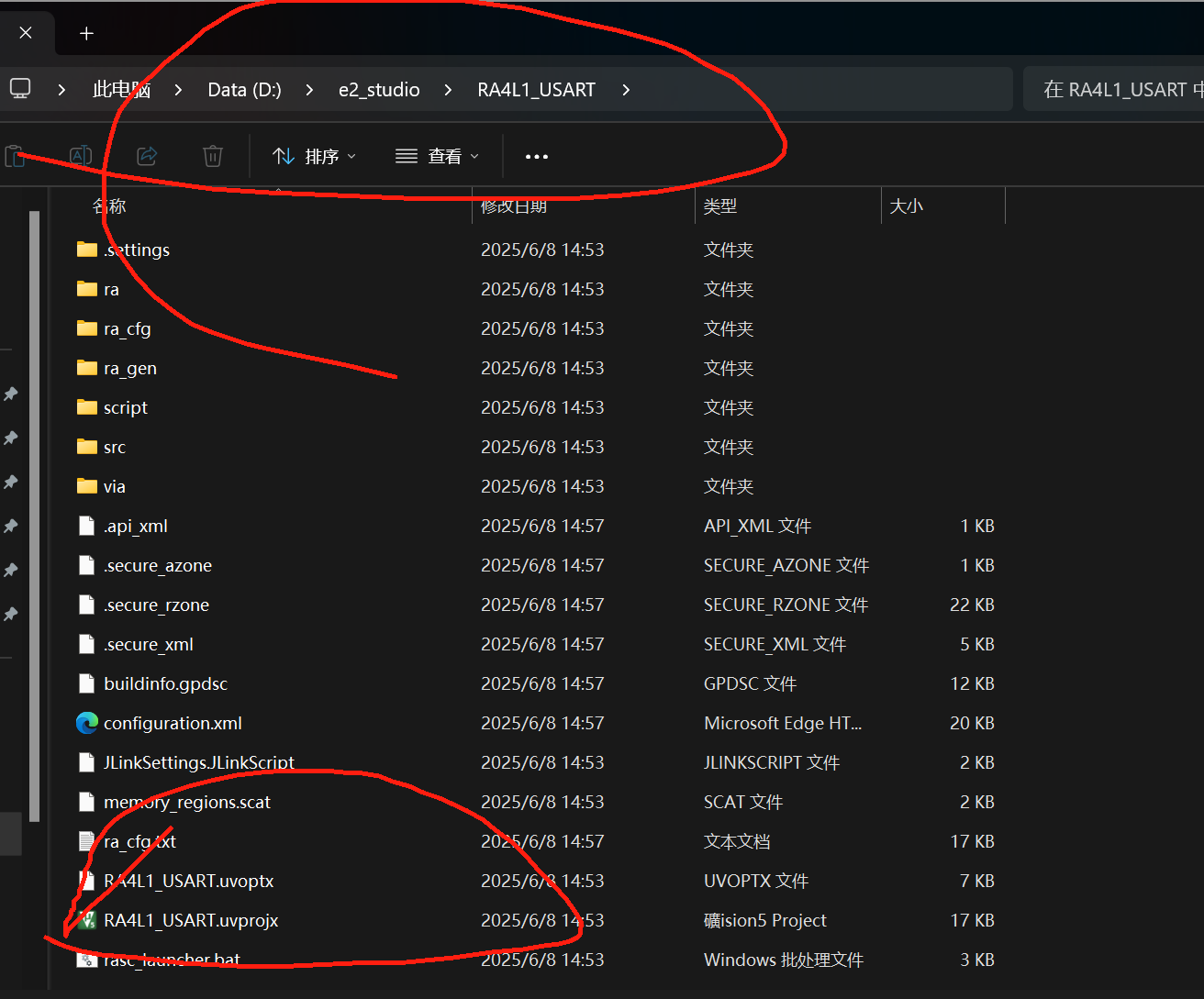
Task: Click the paste clipboard icon in toolbar
Action: pyautogui.click(x=15, y=156)
